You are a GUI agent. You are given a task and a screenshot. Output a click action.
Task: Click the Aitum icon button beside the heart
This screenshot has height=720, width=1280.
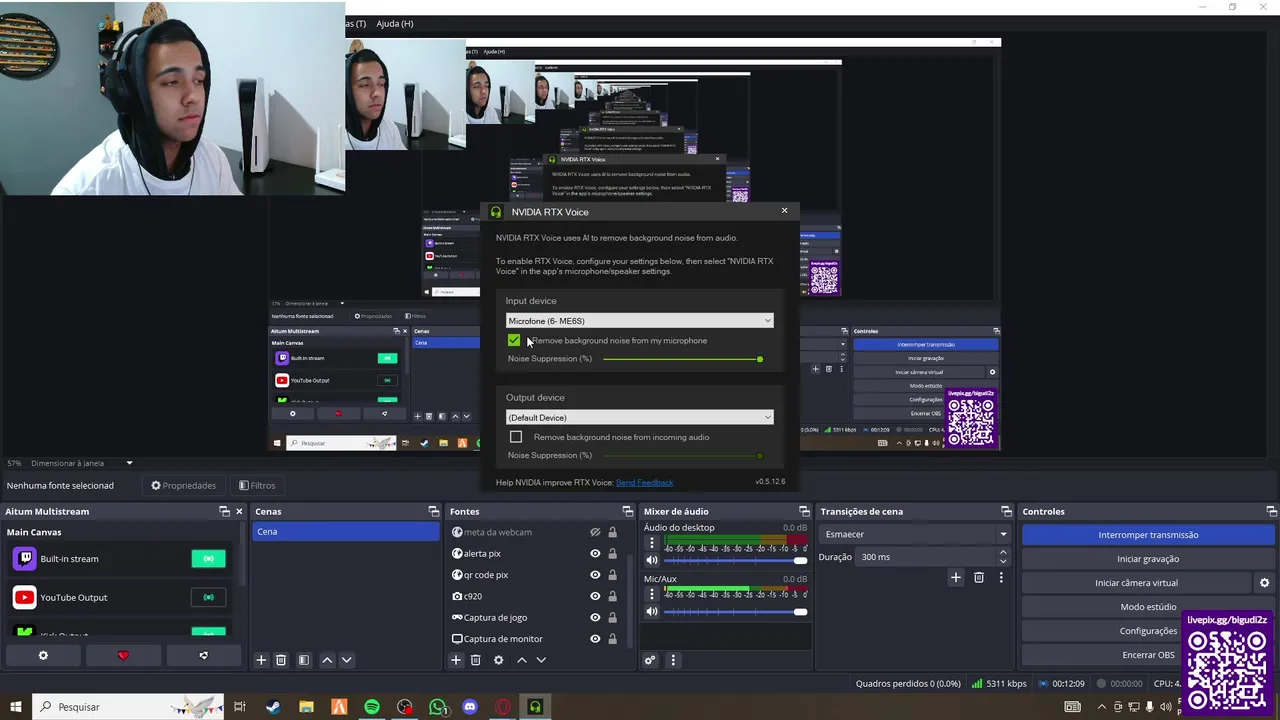(203, 655)
